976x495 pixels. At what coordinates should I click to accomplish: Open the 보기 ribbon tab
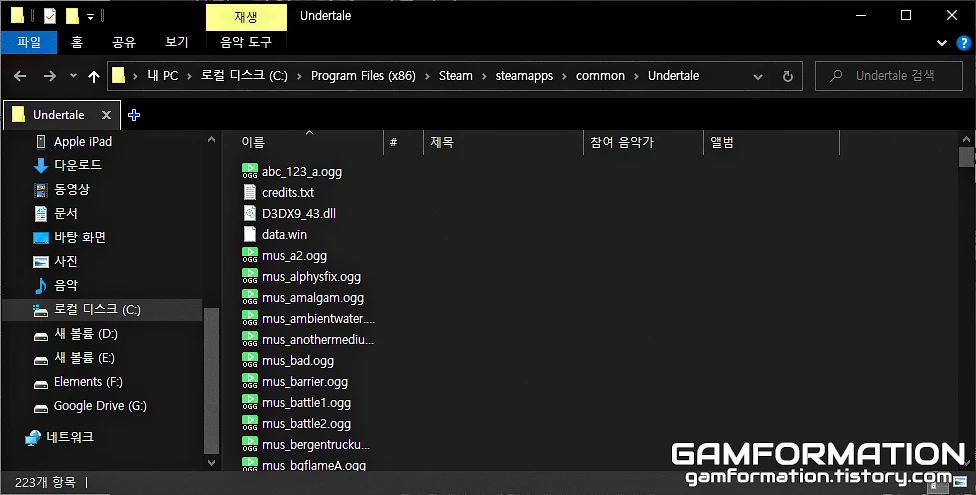[176, 42]
